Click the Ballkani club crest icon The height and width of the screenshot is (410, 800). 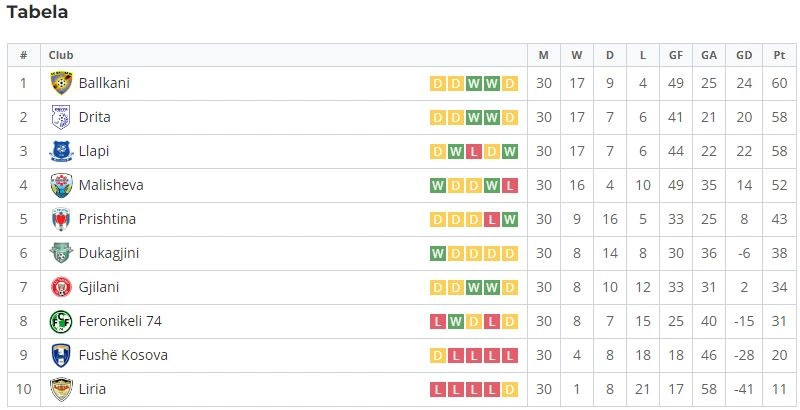(61, 83)
